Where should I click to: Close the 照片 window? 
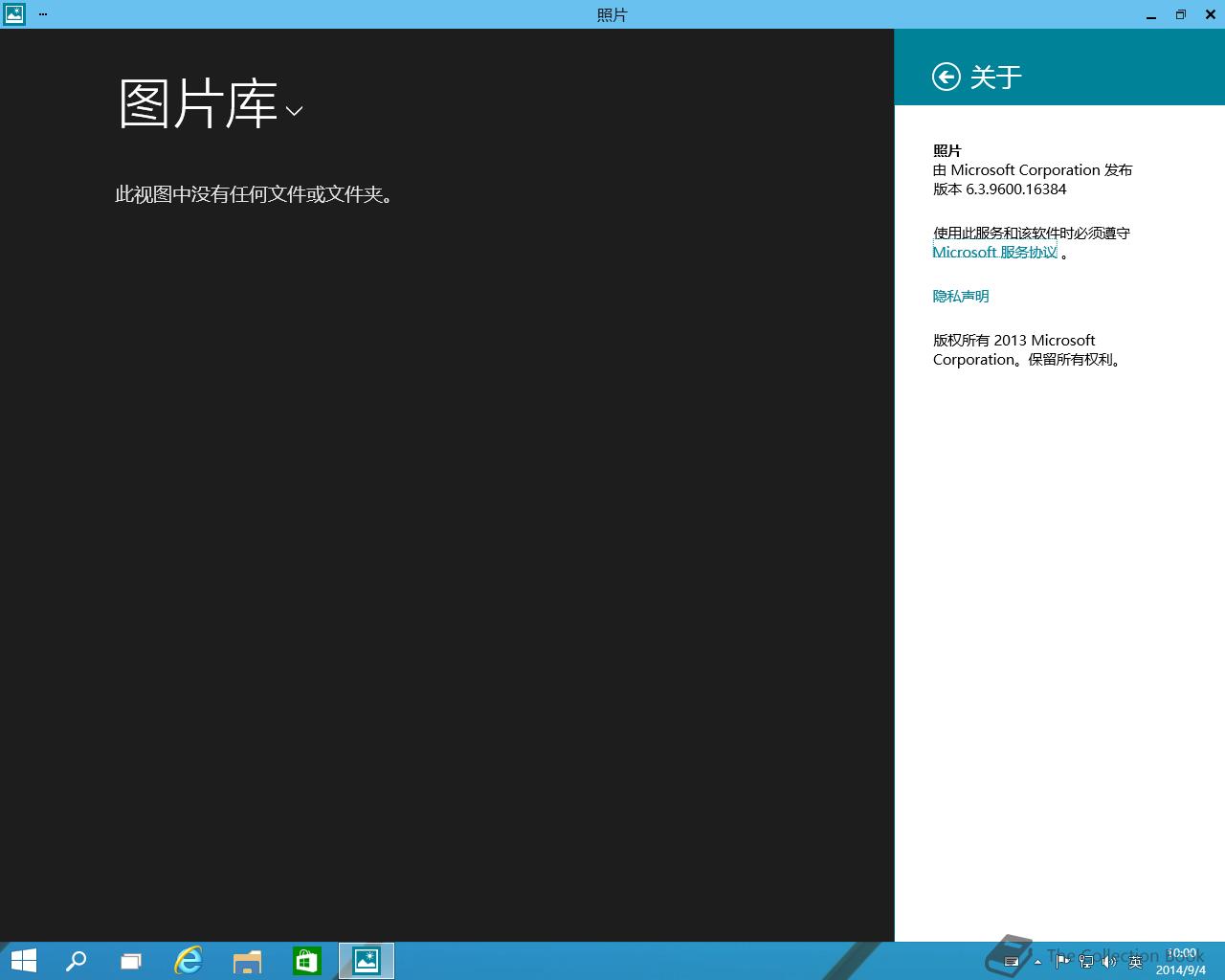pos(1211,14)
